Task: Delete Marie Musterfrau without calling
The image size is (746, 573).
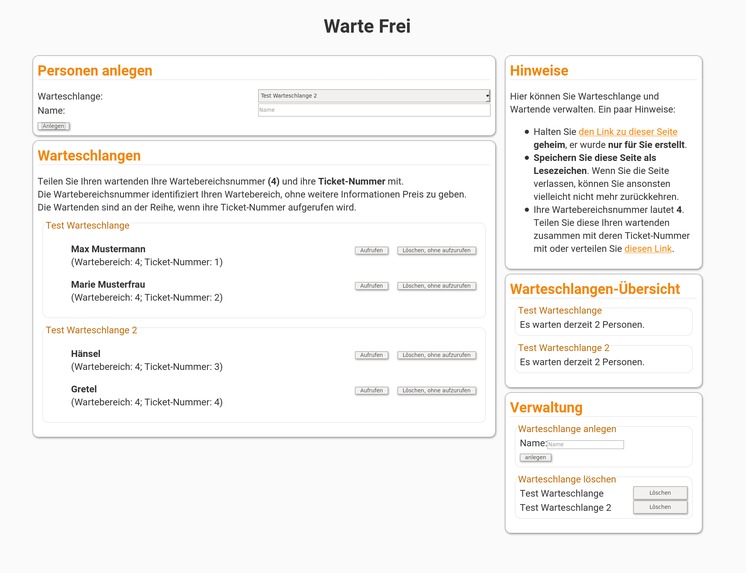Action: pyautogui.click(x=437, y=286)
